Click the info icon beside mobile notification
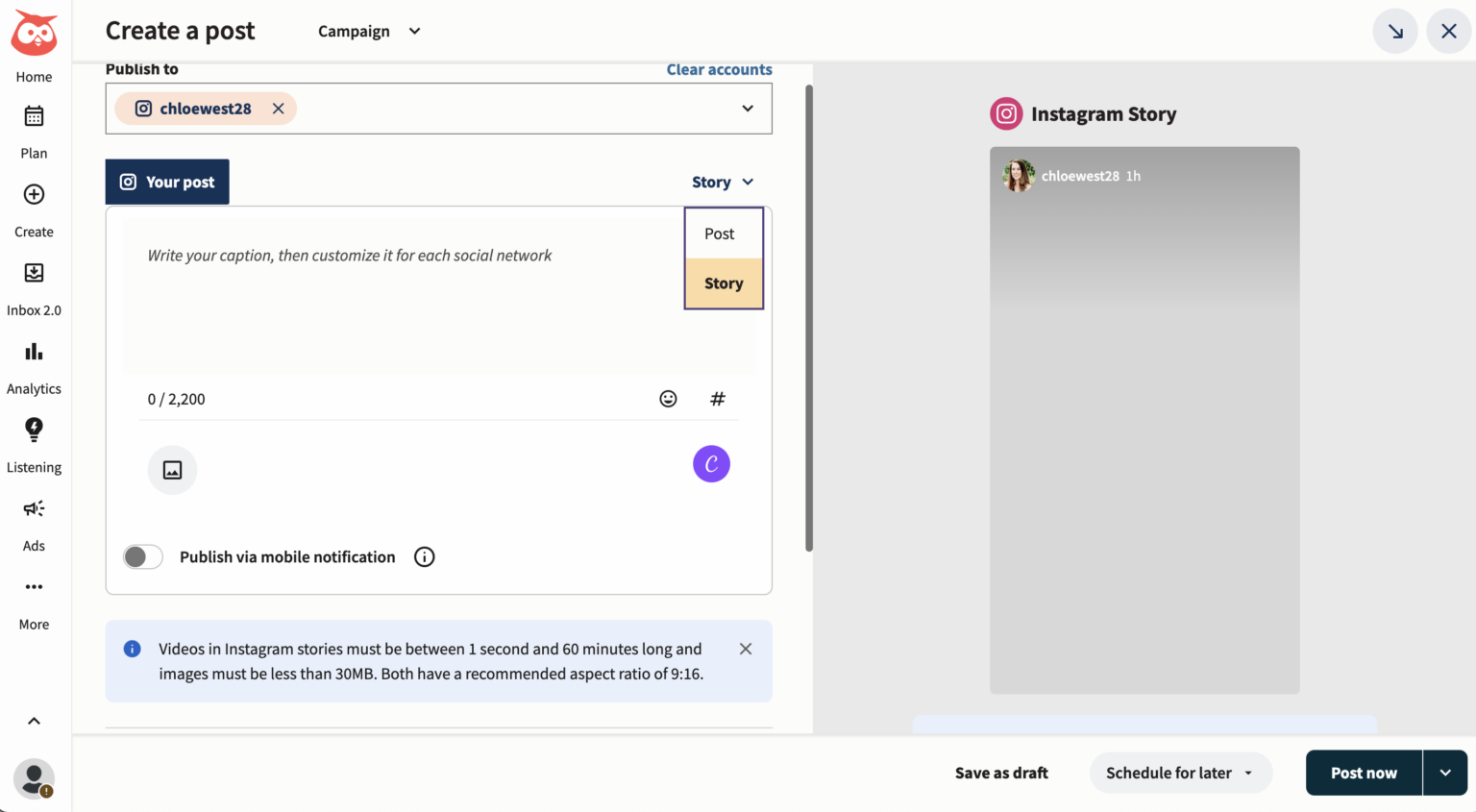Screen dimensions: 1476x812 coord(424,557)
